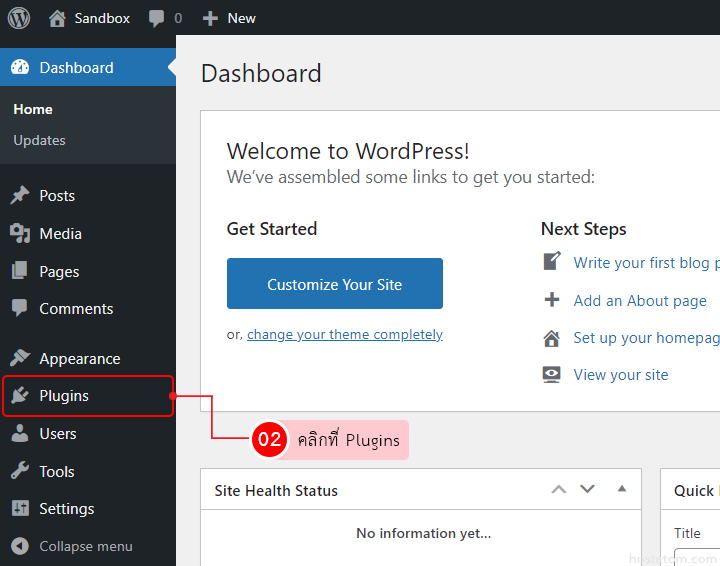Follow the change your theme completely link

coord(345,335)
